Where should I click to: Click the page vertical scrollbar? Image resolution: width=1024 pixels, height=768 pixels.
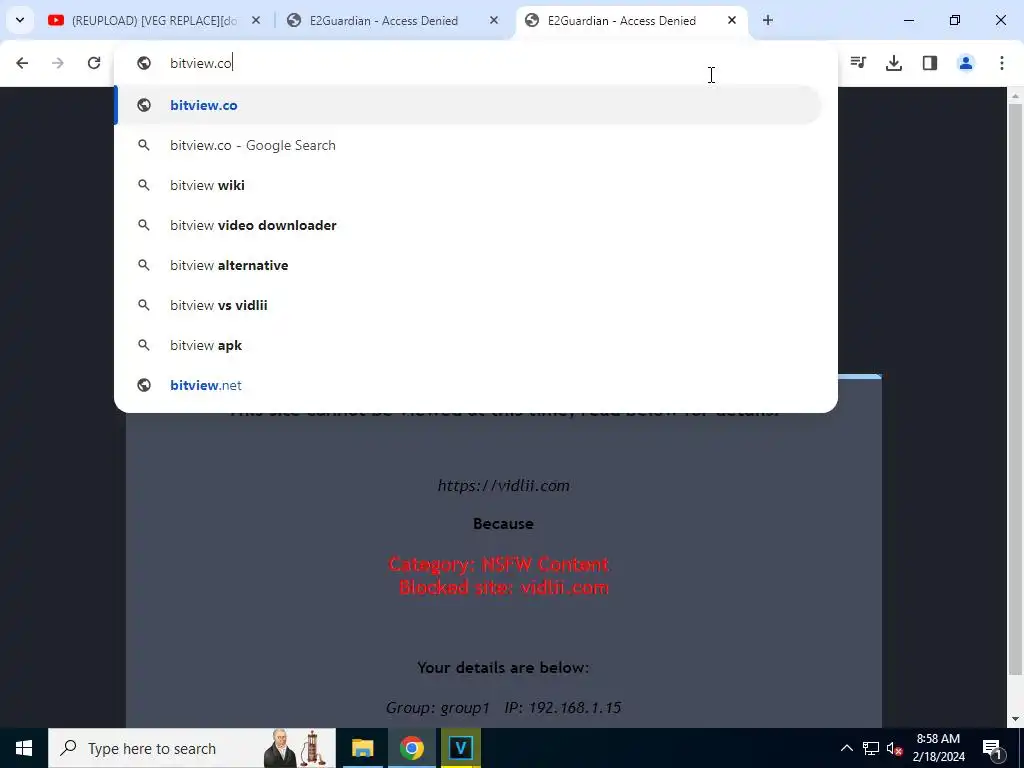tap(1015, 389)
